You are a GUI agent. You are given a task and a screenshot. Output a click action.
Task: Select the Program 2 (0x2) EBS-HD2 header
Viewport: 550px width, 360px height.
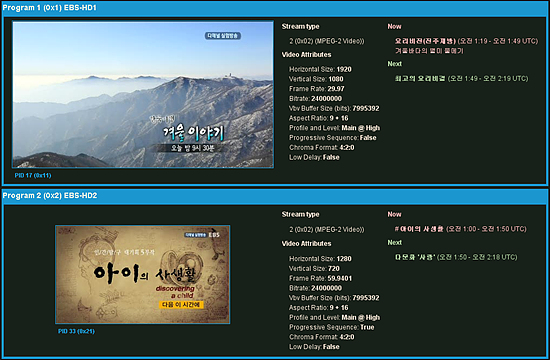coord(50,195)
